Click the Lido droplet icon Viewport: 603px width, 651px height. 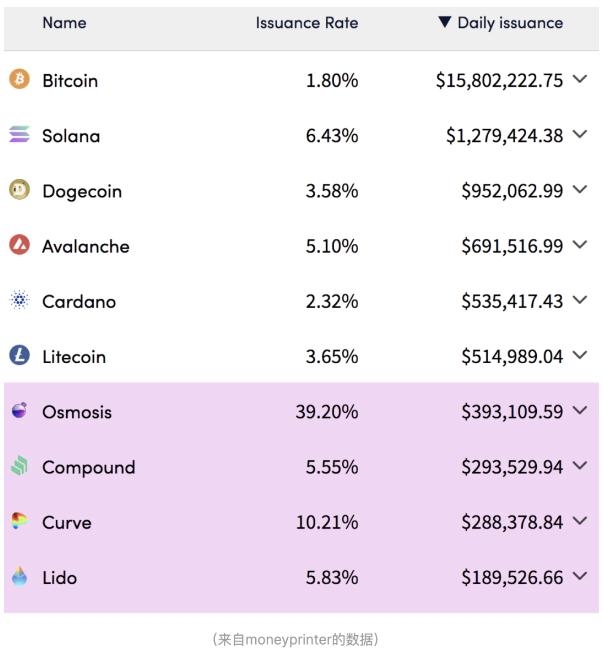19,577
